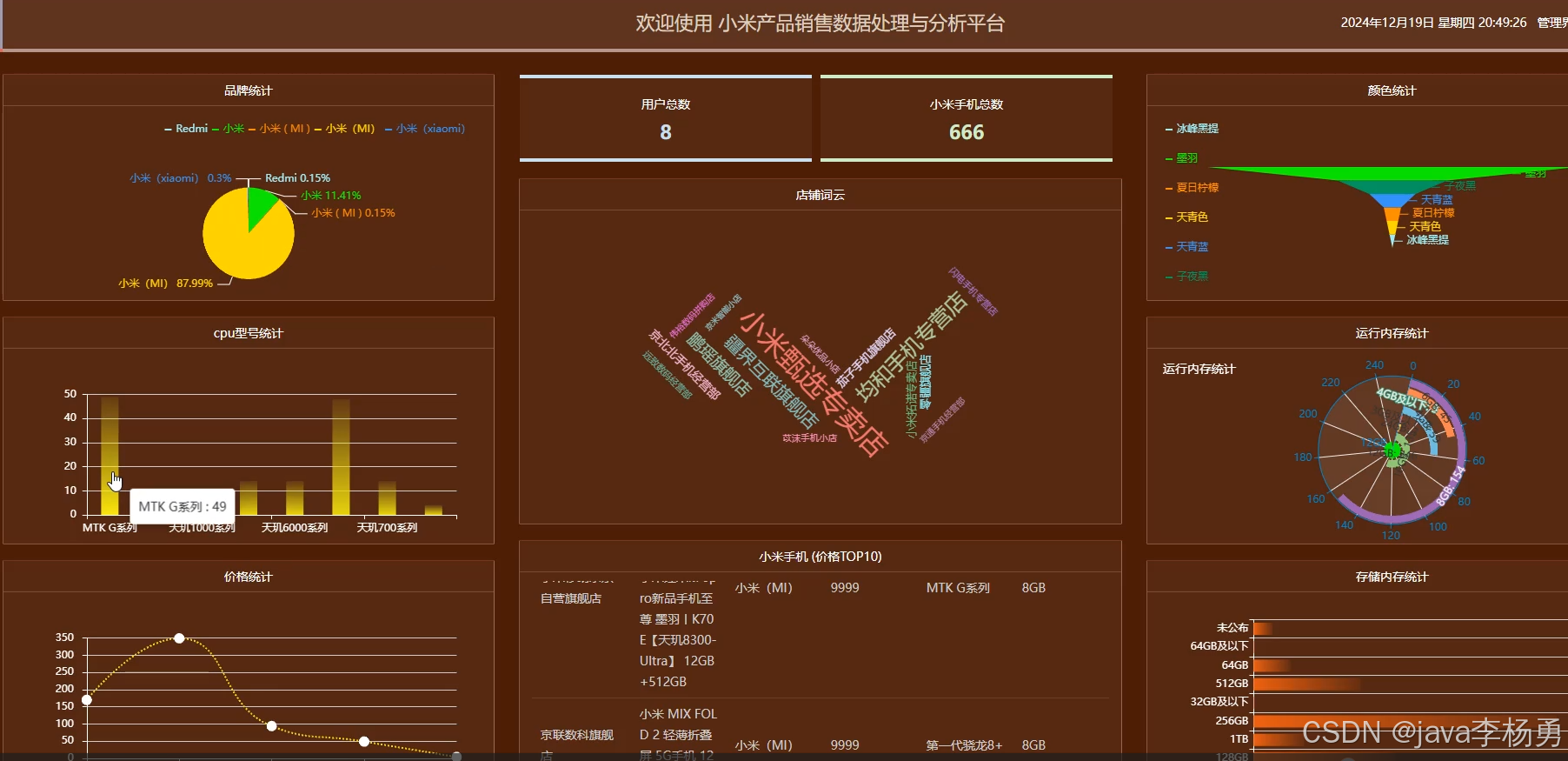Screen dimensions: 1568x761
Task: Click the 小米 11.41% pie label
Action: (x=331, y=196)
